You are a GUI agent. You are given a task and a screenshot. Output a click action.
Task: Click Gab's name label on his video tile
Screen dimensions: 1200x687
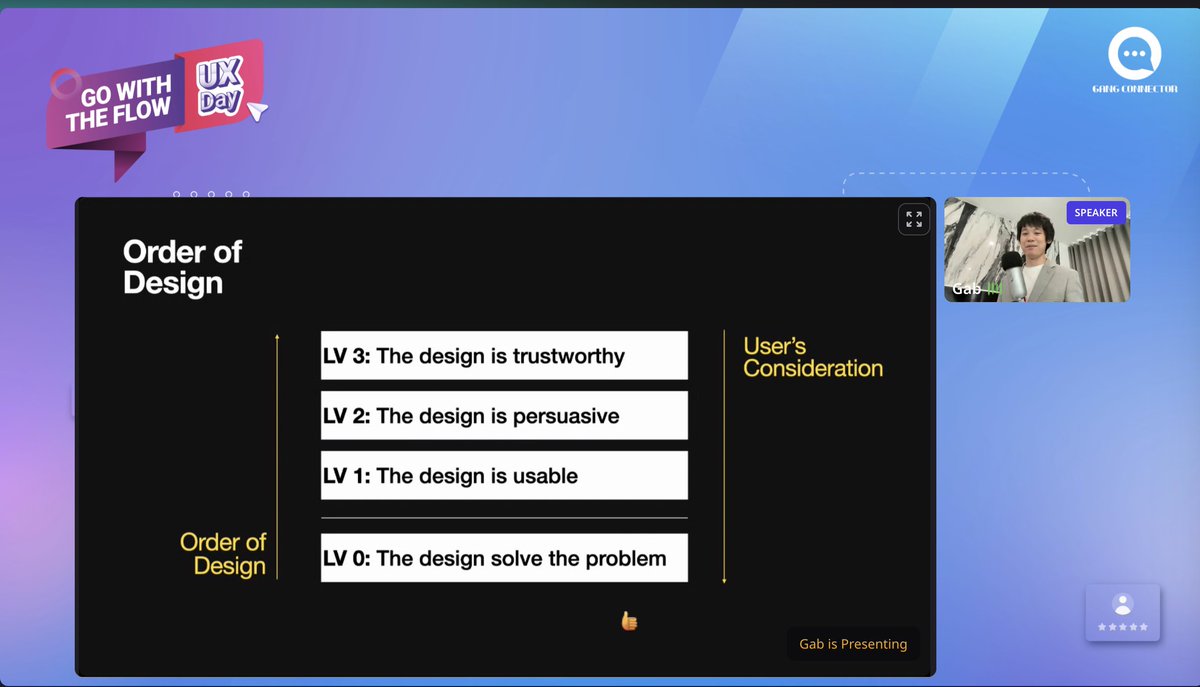pos(968,288)
